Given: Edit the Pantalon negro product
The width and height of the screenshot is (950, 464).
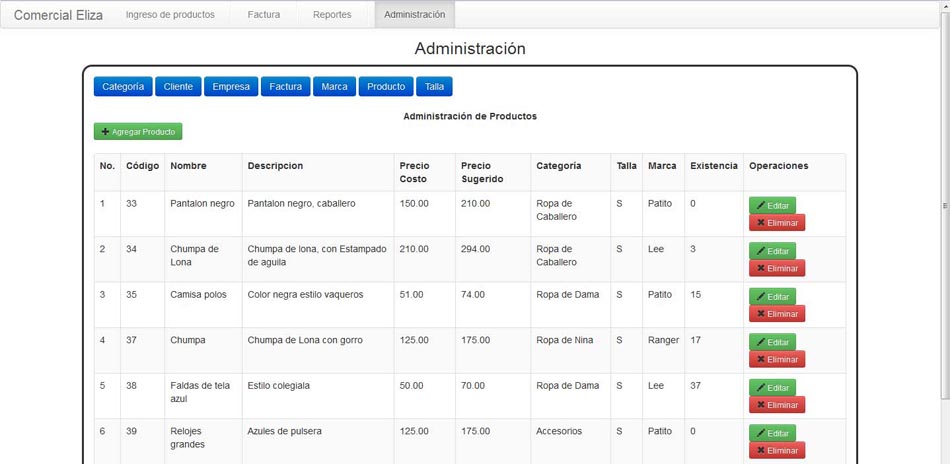Looking at the screenshot, I should (772, 205).
